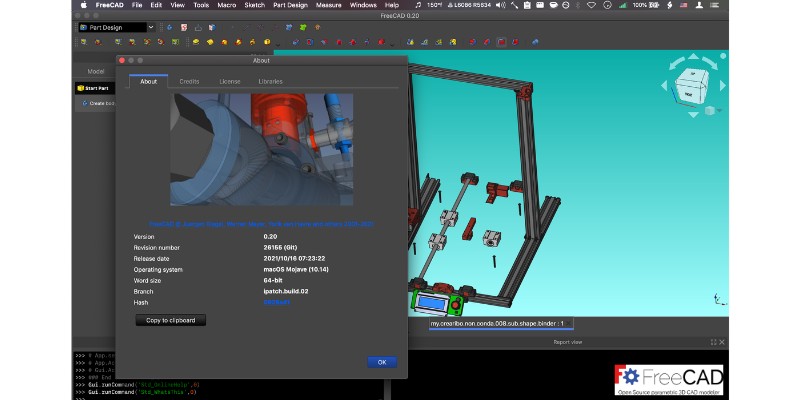
Task: Open the Part Design workbench dropdown
Action: click(115, 28)
